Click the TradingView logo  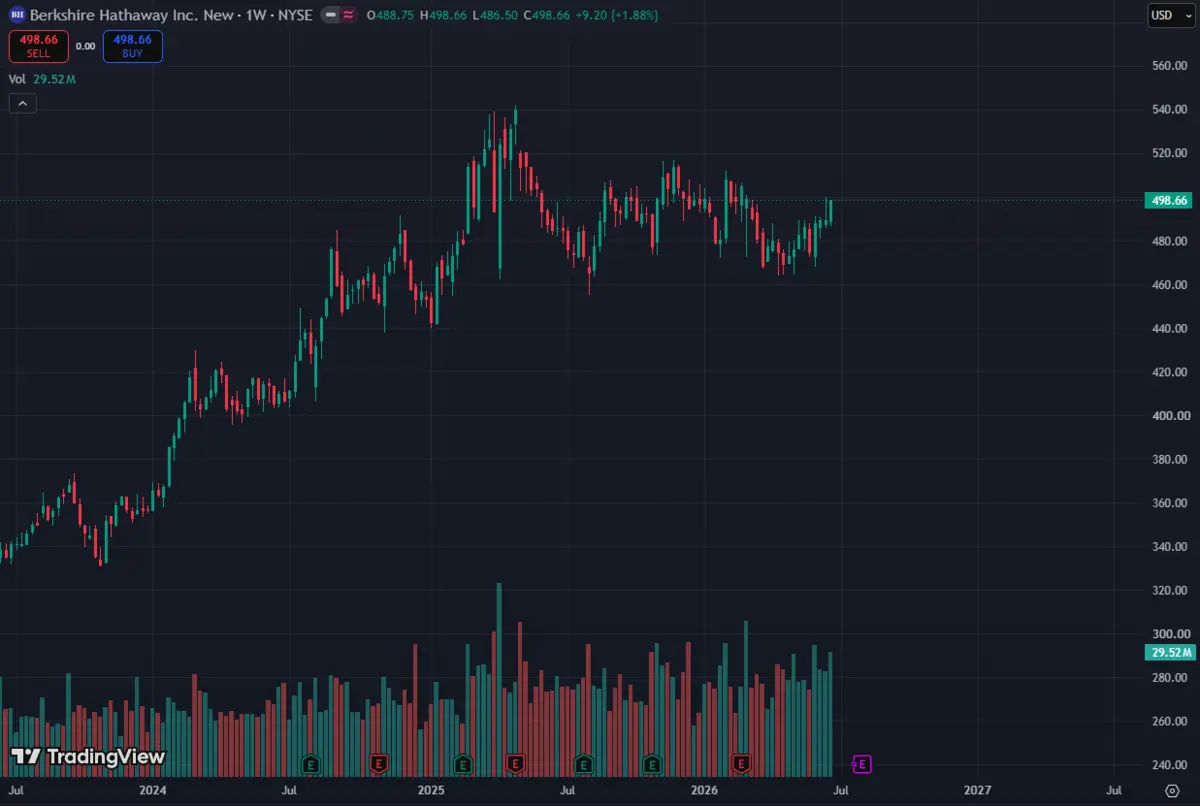(87, 757)
